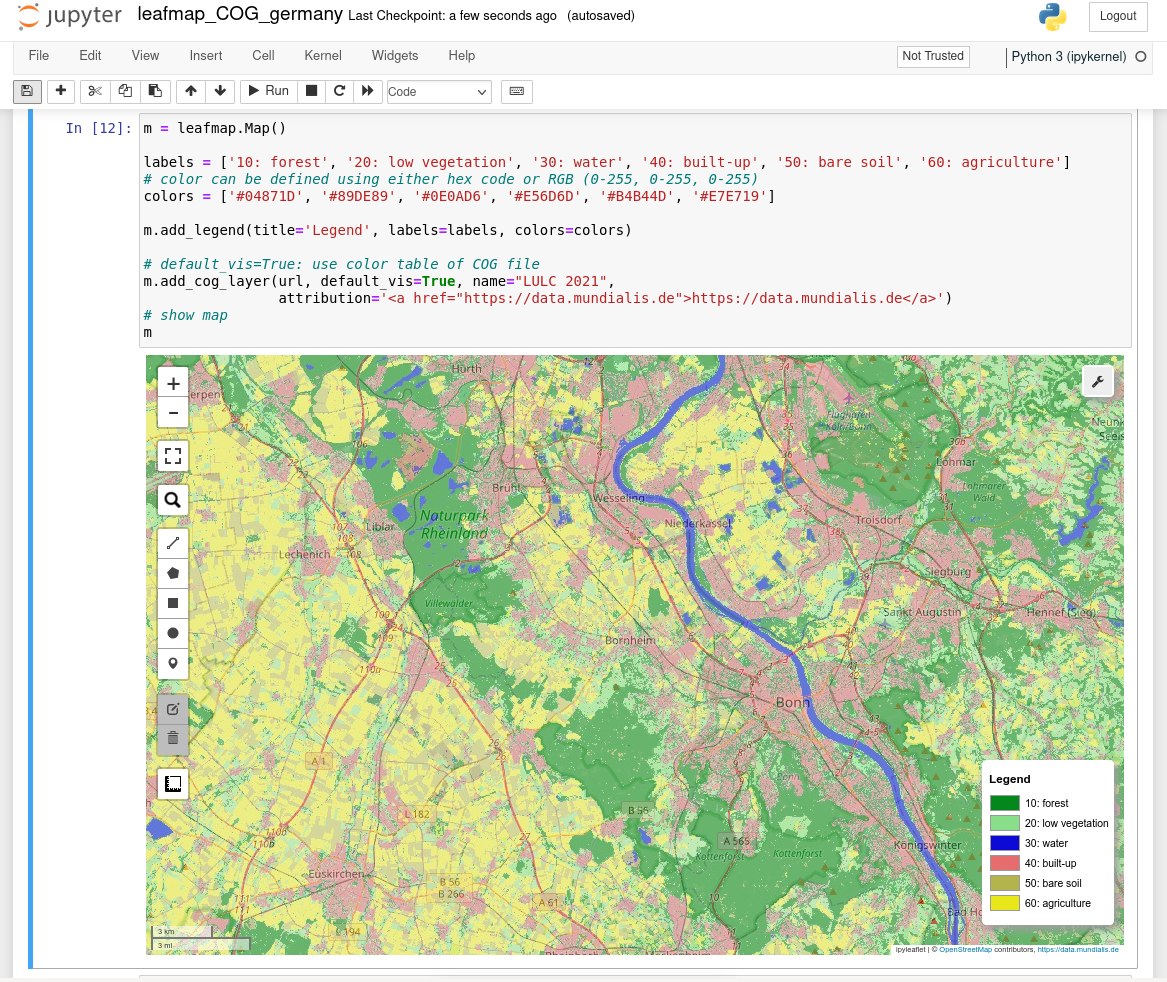Screen dimensions: 1167x982
Task: Open the command palette keyboard icon
Action: (x=517, y=91)
